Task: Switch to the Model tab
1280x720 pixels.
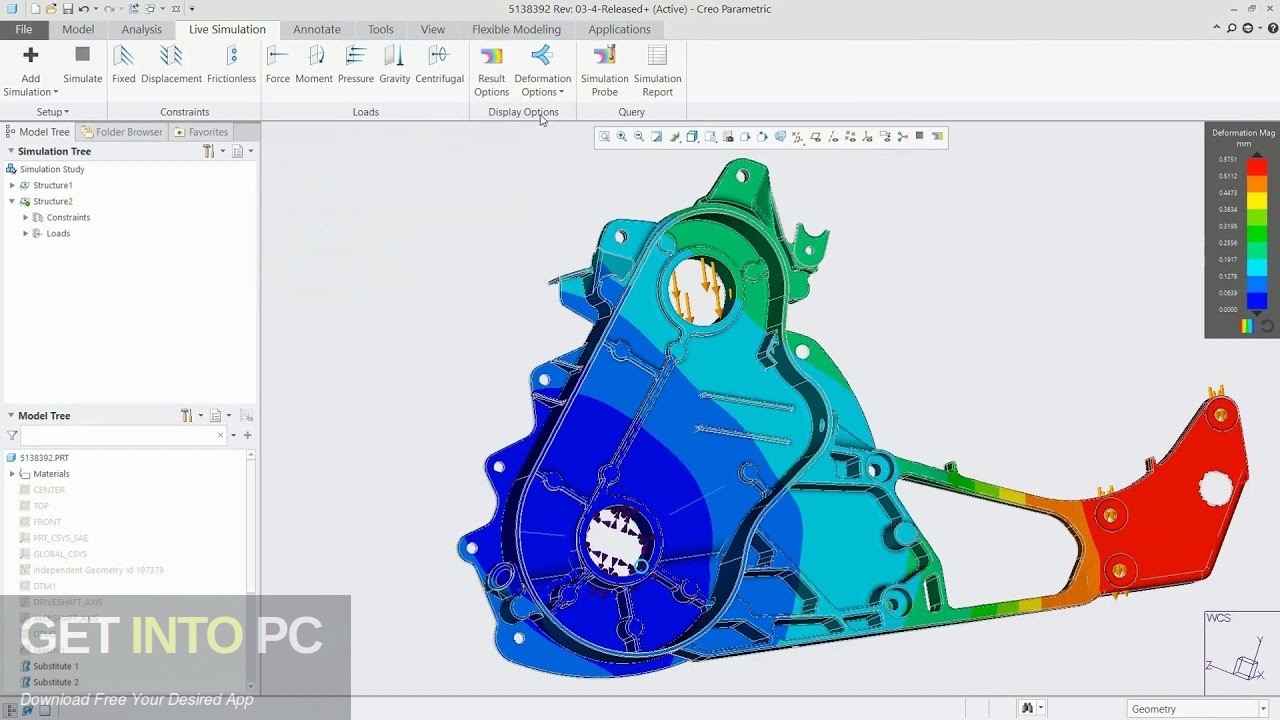Action: [x=78, y=29]
